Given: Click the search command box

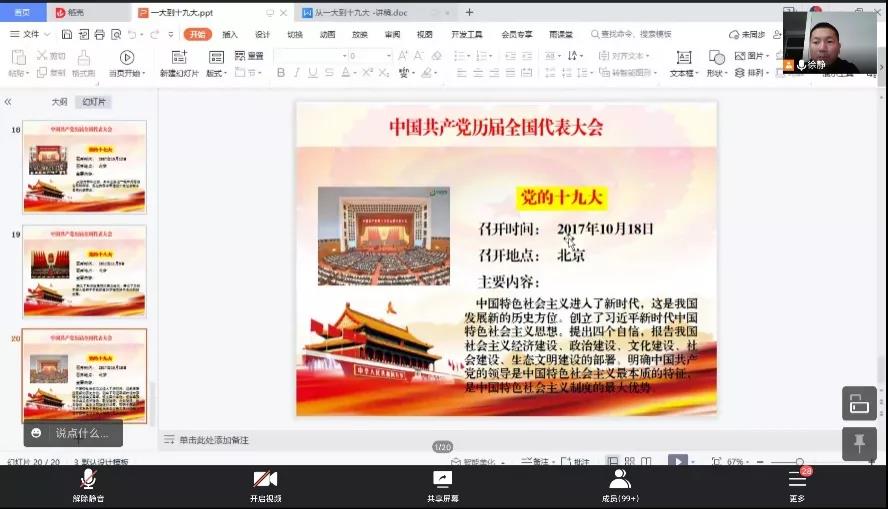Looking at the screenshot, I should 631,35.
